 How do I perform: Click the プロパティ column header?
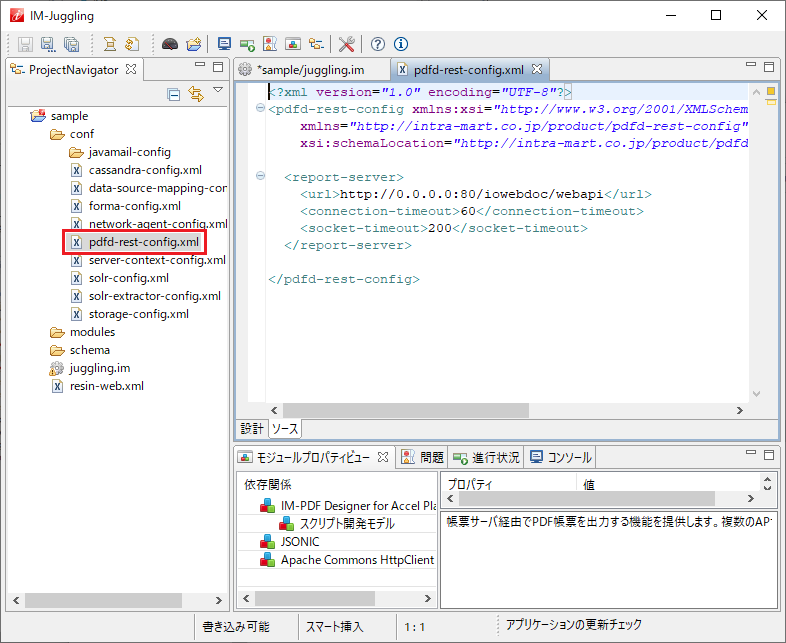pyautogui.click(x=510, y=484)
